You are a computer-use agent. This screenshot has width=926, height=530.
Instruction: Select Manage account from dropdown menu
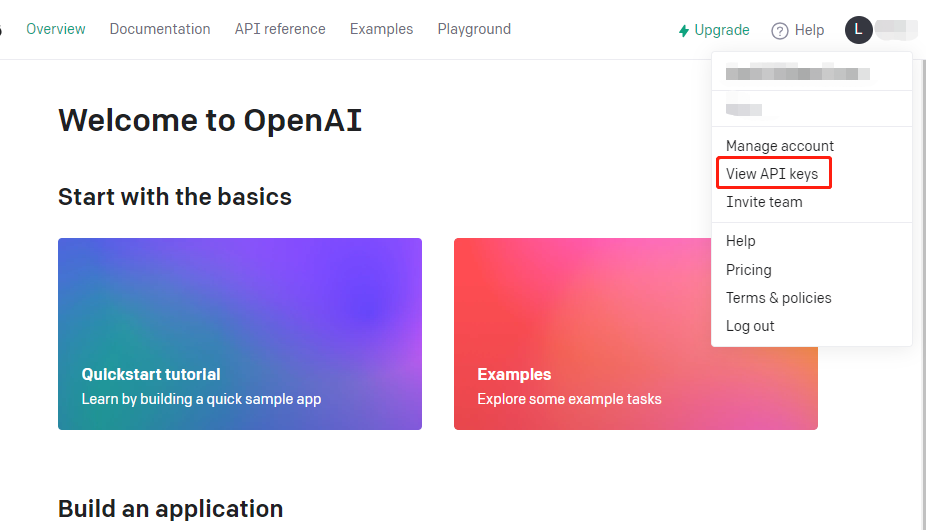coord(780,146)
